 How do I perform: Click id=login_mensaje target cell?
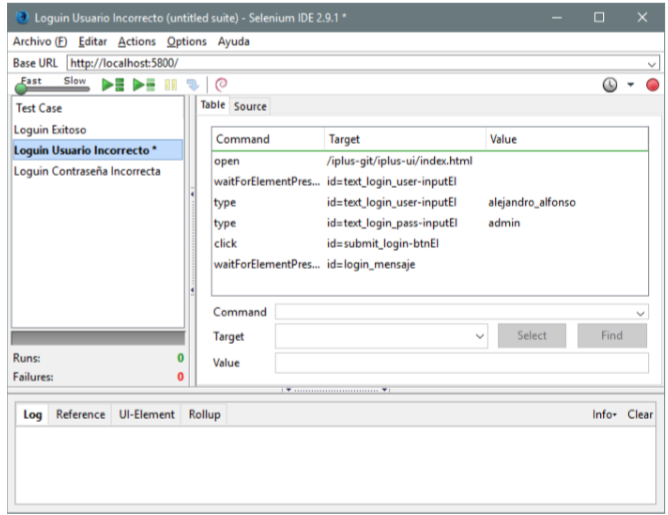click(x=371, y=264)
